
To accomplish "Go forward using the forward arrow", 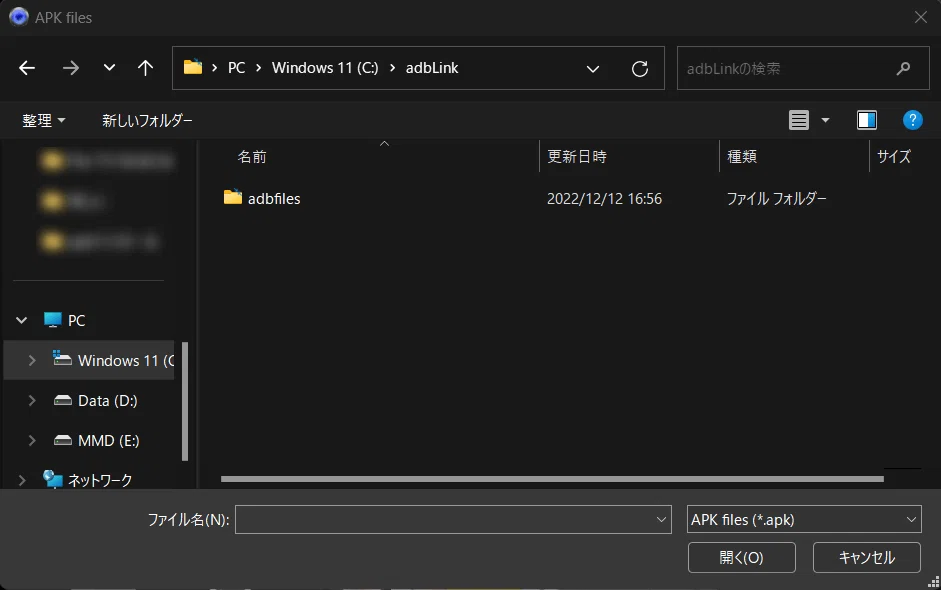I will (x=71, y=68).
